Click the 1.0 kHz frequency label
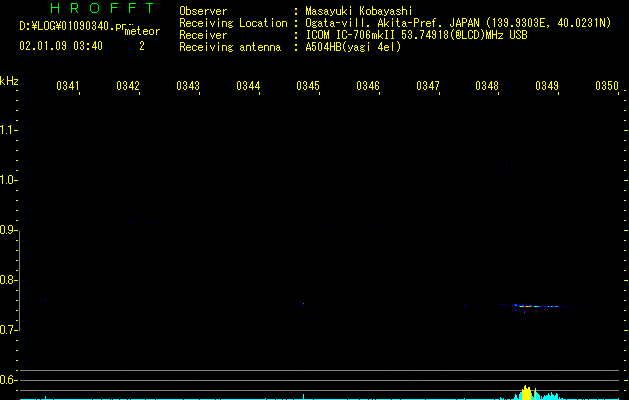Image resolution: width=629 pixels, height=400 pixels. point(8,180)
